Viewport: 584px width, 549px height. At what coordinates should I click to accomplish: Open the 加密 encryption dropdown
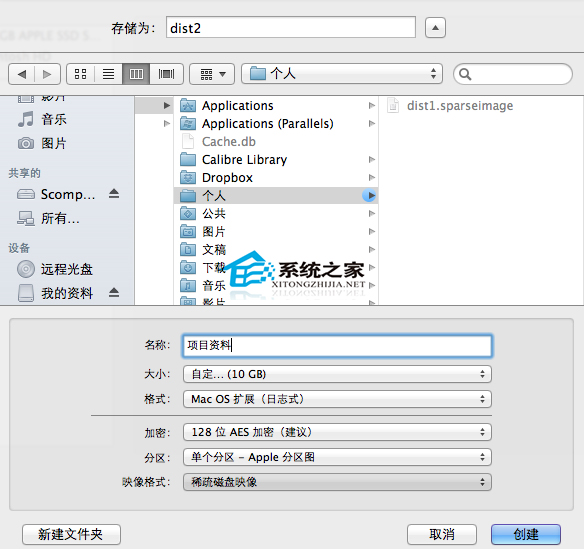click(337, 432)
